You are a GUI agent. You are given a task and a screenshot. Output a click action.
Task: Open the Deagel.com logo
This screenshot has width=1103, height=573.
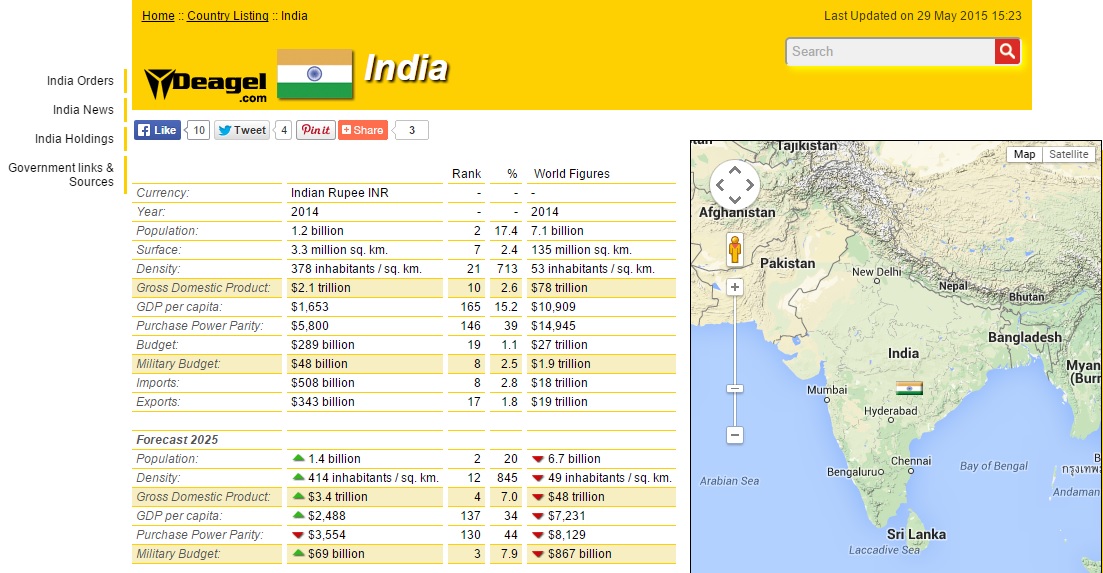(205, 85)
